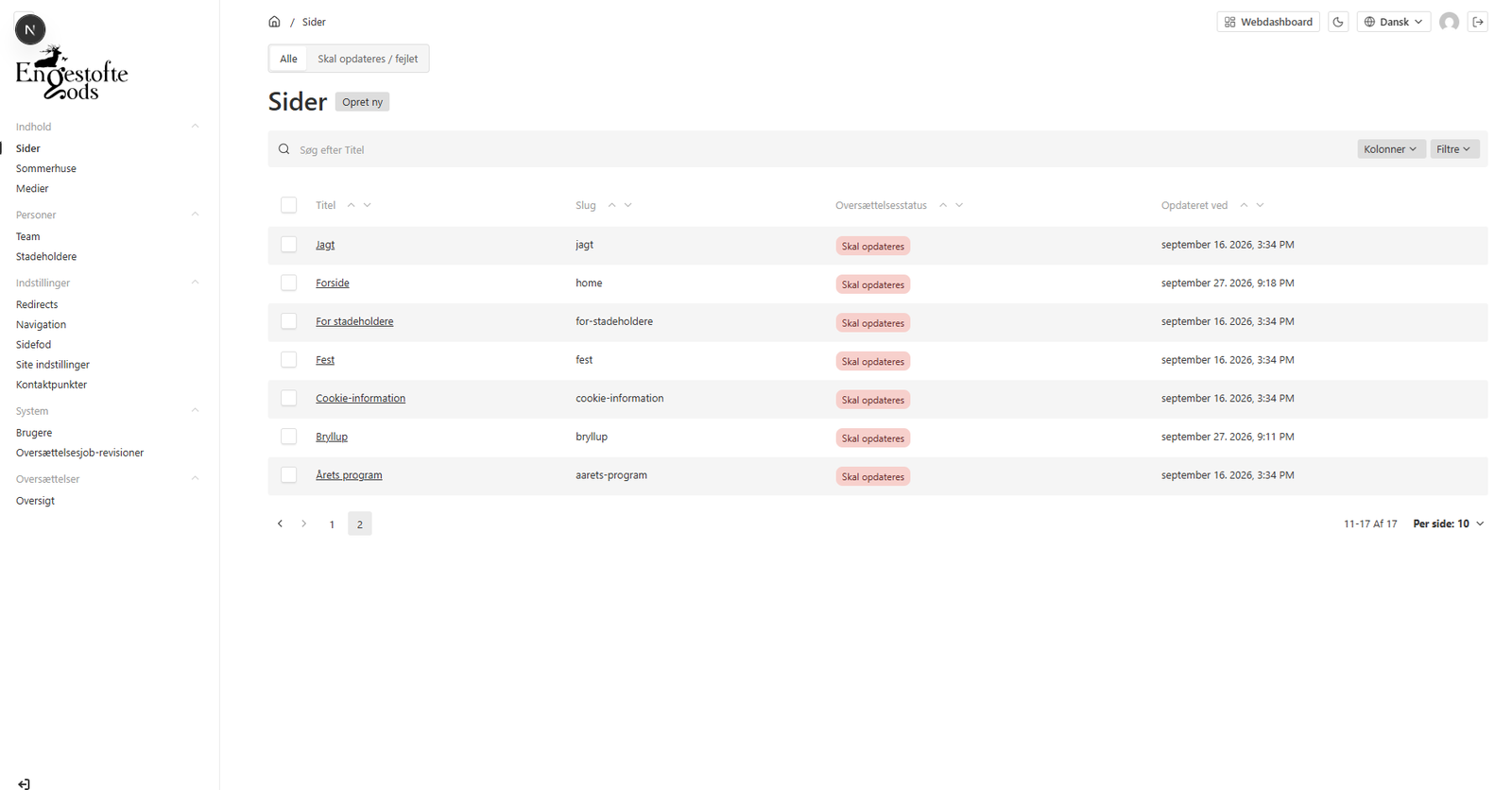Collapse sidebar using bottom-left arrow icon
The width and height of the screenshot is (1512, 790).
(25, 783)
